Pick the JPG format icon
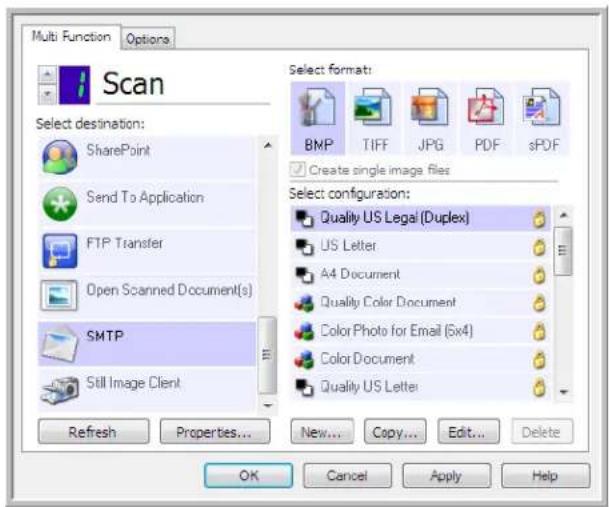 coord(430,108)
